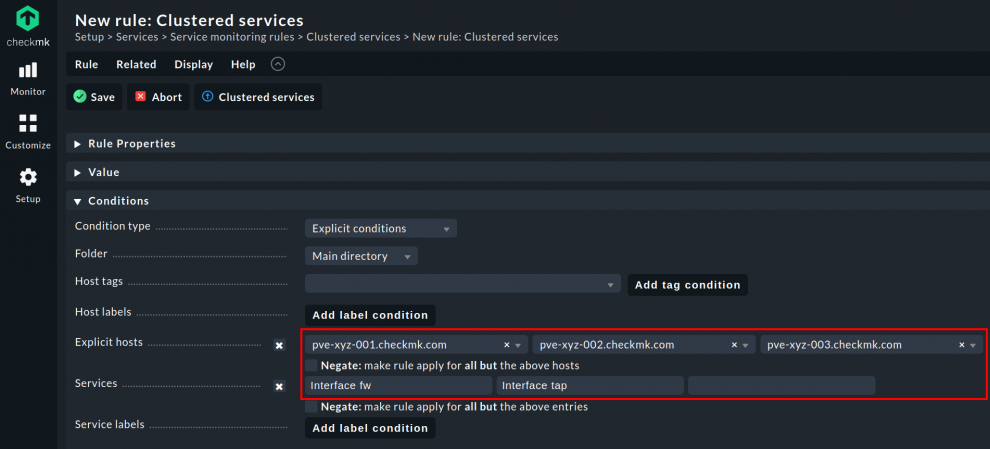Open the Setup gear menu
This screenshot has width=990, height=449.
tap(28, 184)
